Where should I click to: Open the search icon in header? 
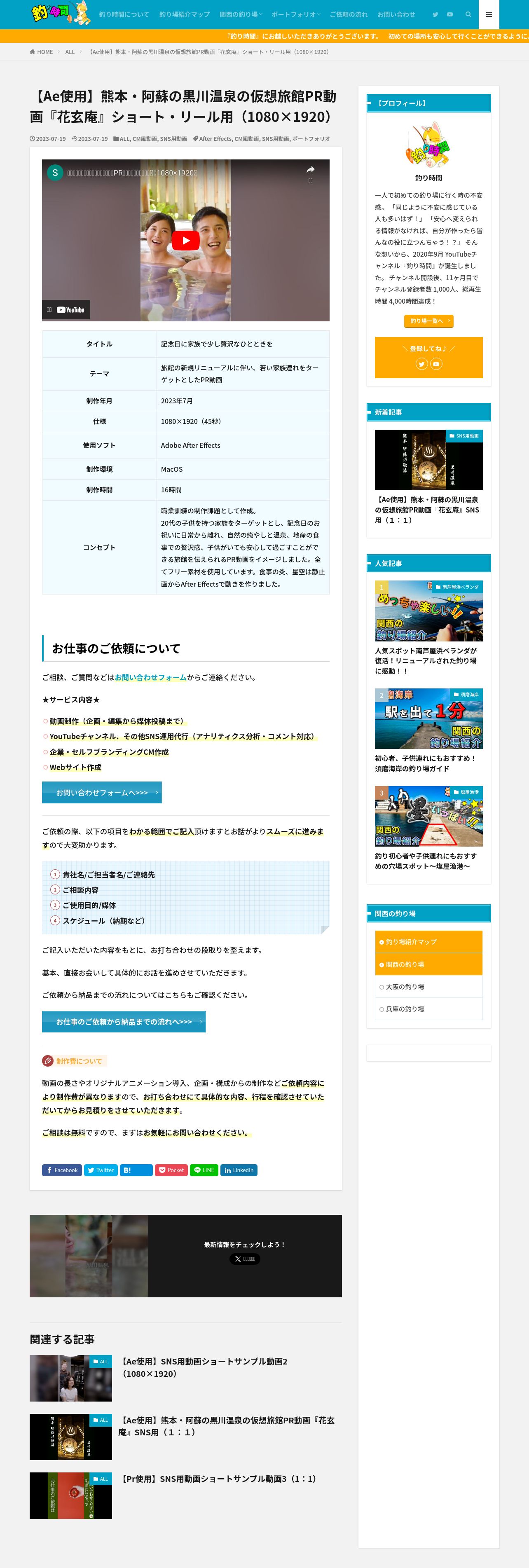[468, 14]
